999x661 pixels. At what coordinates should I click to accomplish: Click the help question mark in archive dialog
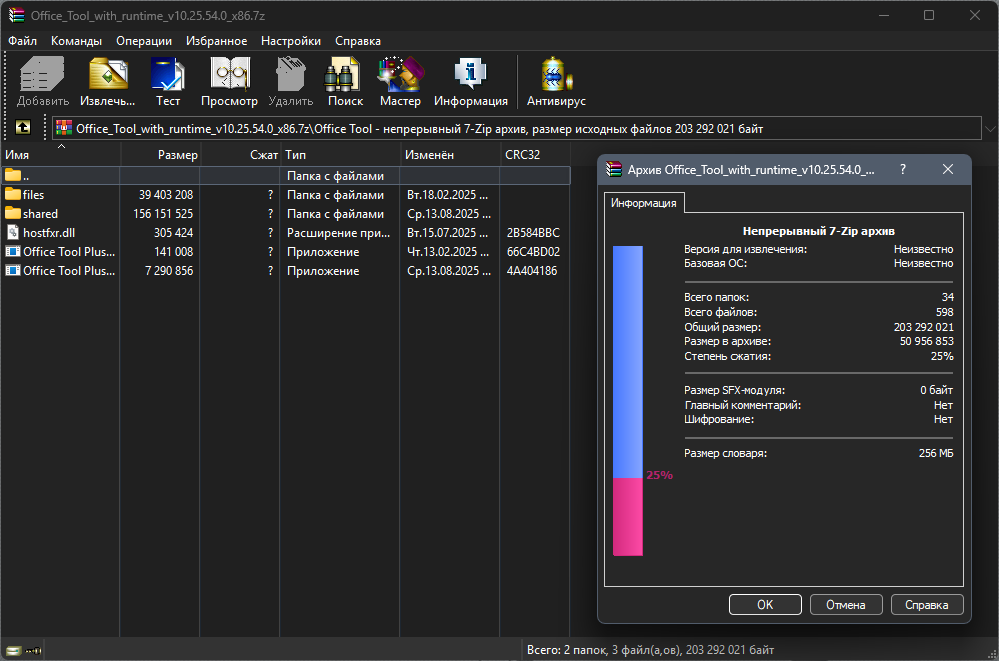pyautogui.click(x=903, y=169)
